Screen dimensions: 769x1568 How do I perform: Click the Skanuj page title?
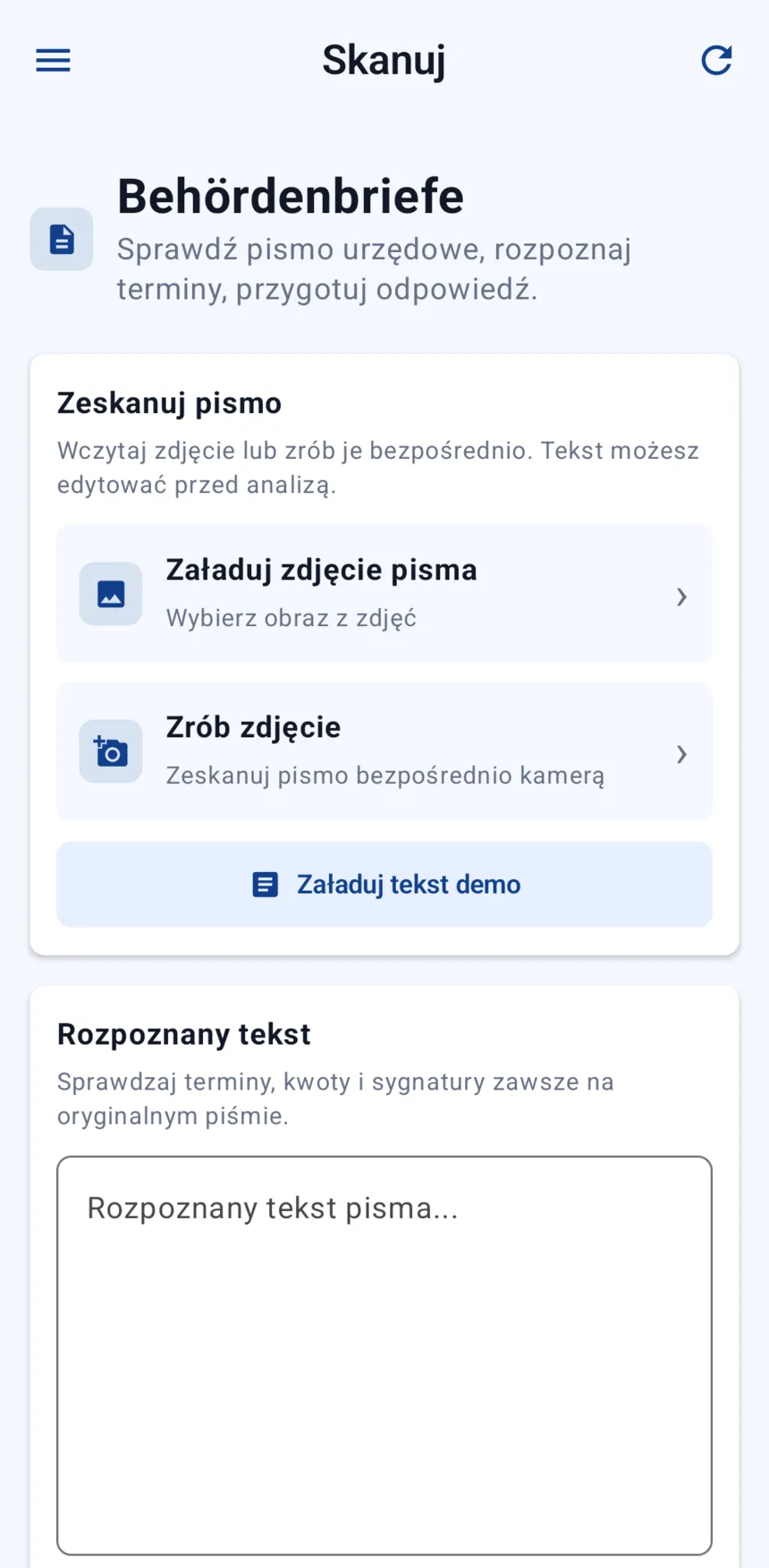(384, 61)
